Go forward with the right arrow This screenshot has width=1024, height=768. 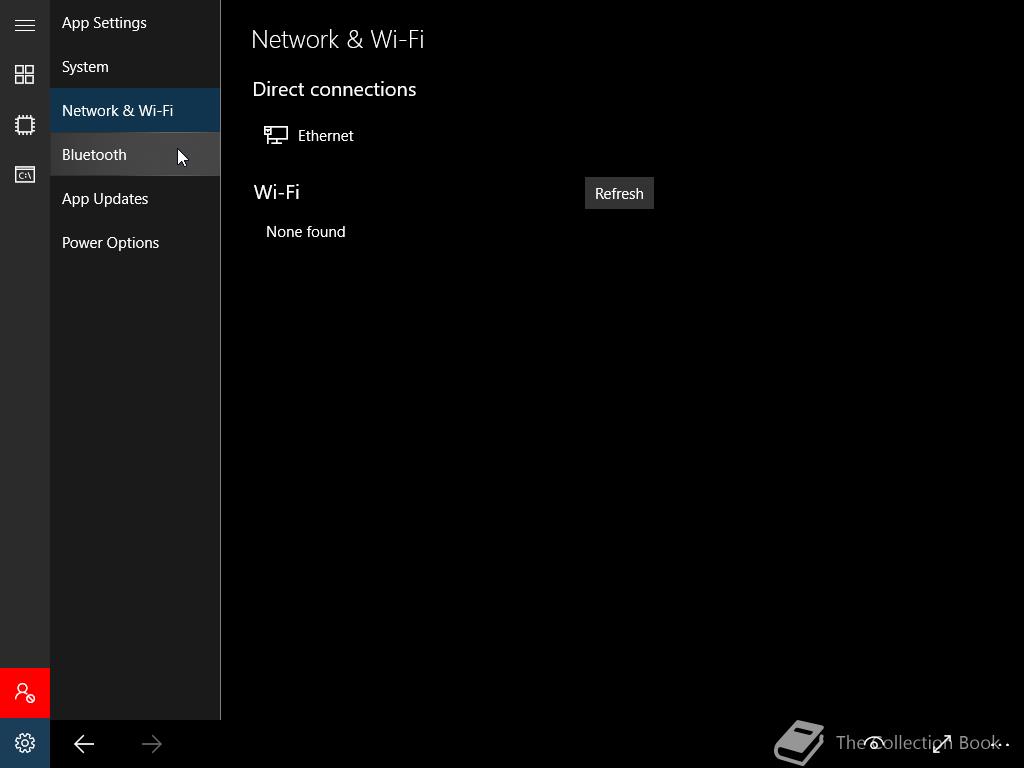(152, 744)
